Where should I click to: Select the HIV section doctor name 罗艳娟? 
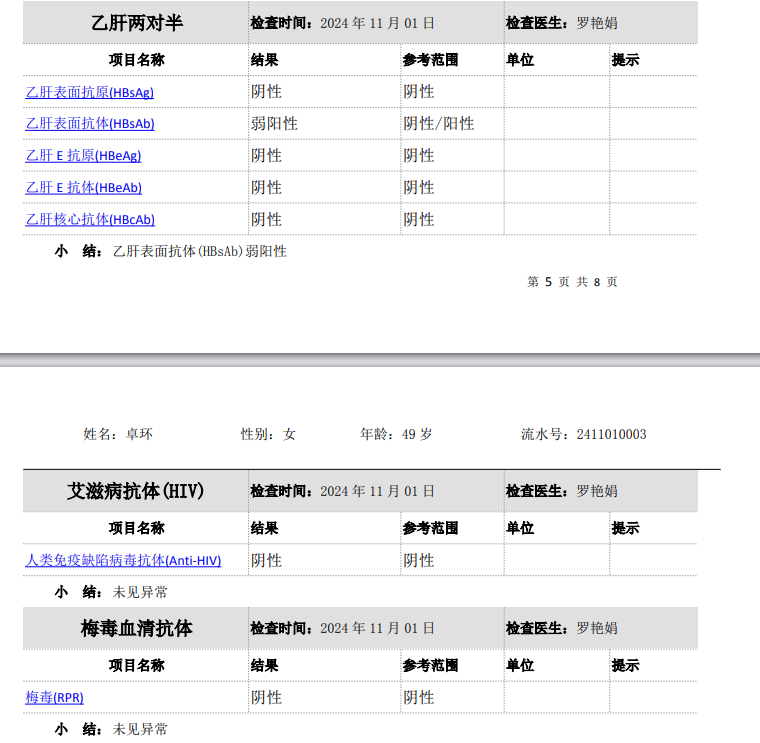(597, 491)
